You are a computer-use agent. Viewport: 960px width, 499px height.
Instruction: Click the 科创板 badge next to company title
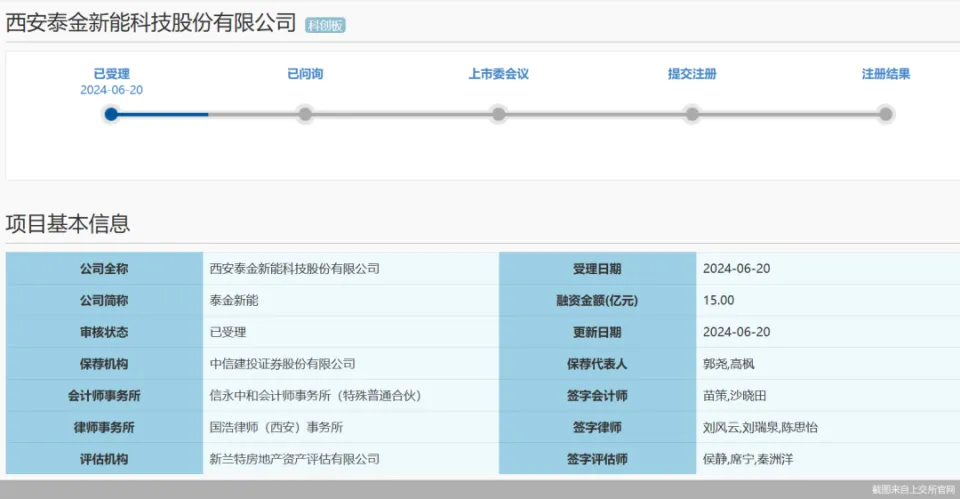pyautogui.click(x=325, y=25)
